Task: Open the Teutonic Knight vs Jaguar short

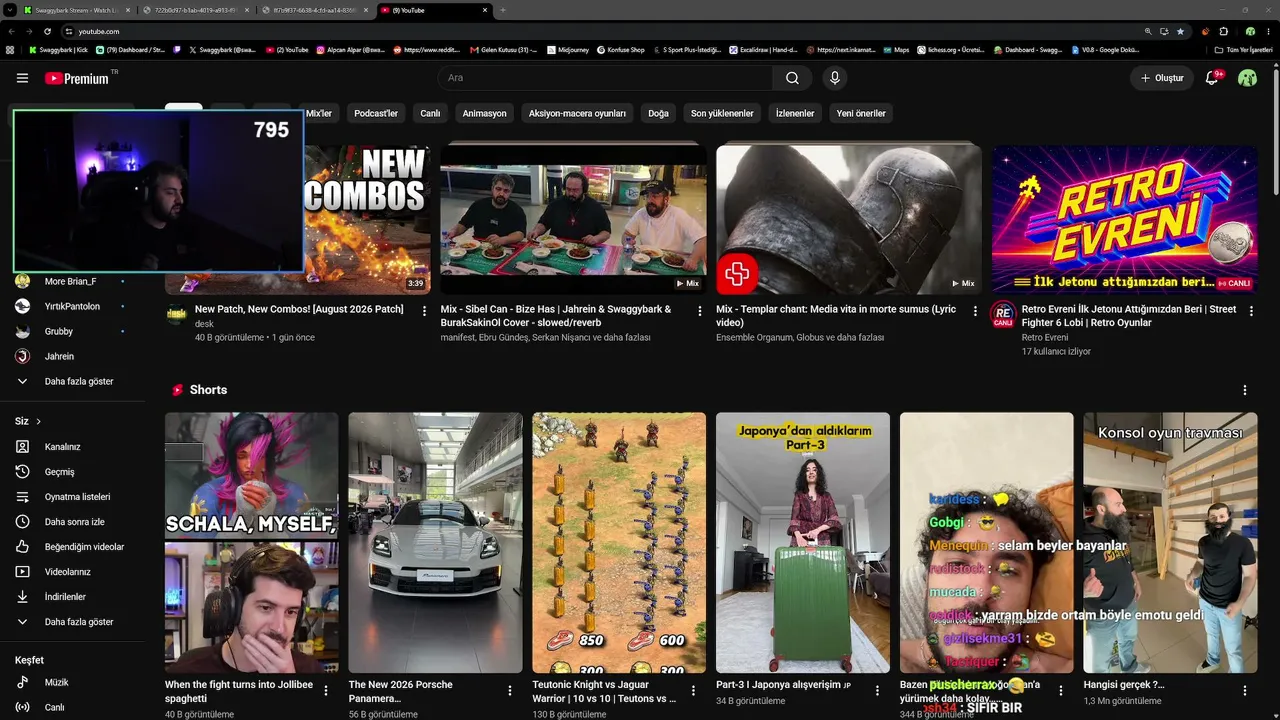Action: click(x=619, y=543)
